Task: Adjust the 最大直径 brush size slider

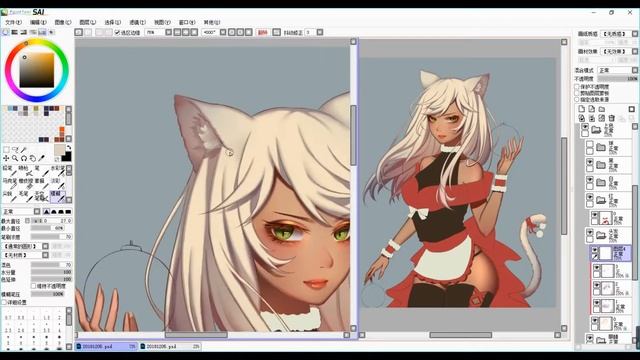Action: 51,221
